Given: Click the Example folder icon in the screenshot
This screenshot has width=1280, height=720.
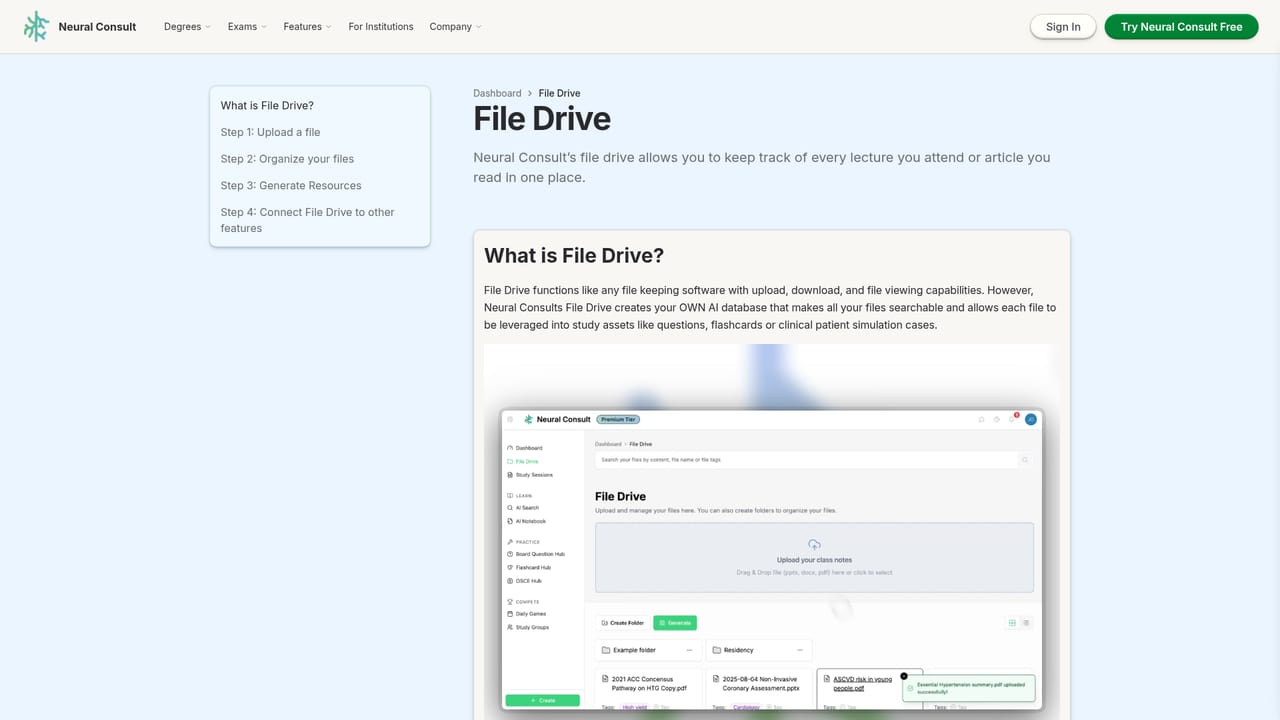Looking at the screenshot, I should point(606,650).
